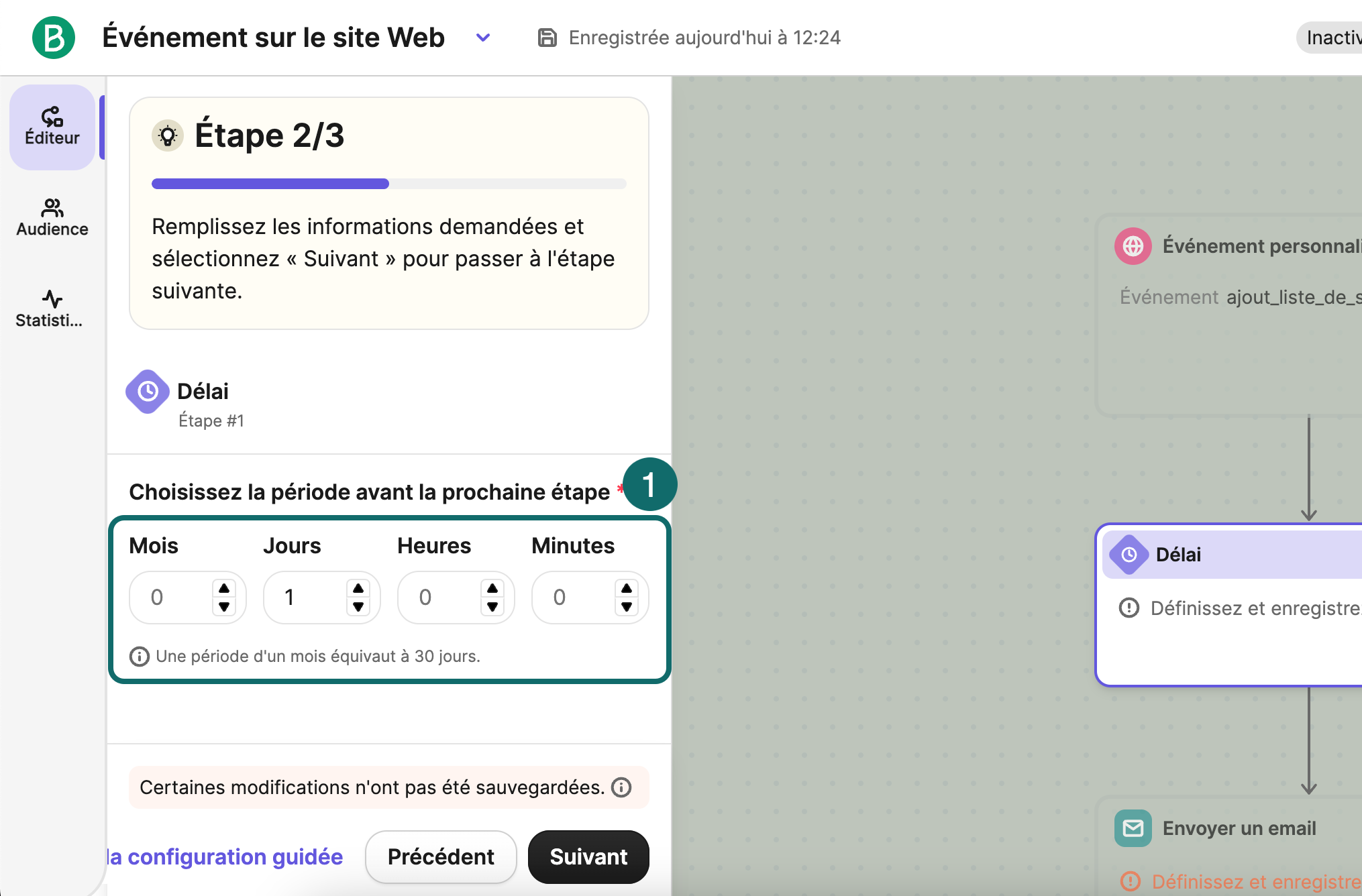Click the save disk icon
1362x896 pixels.
tap(547, 38)
